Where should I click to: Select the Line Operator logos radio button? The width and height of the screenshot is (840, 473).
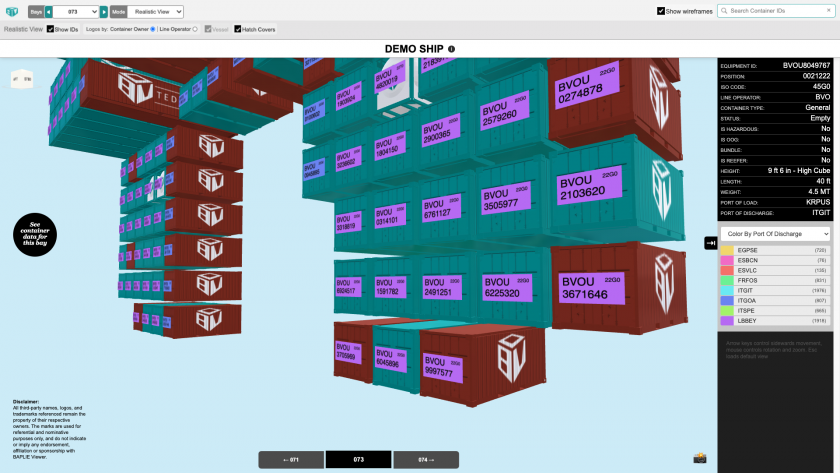pyautogui.click(x=195, y=29)
